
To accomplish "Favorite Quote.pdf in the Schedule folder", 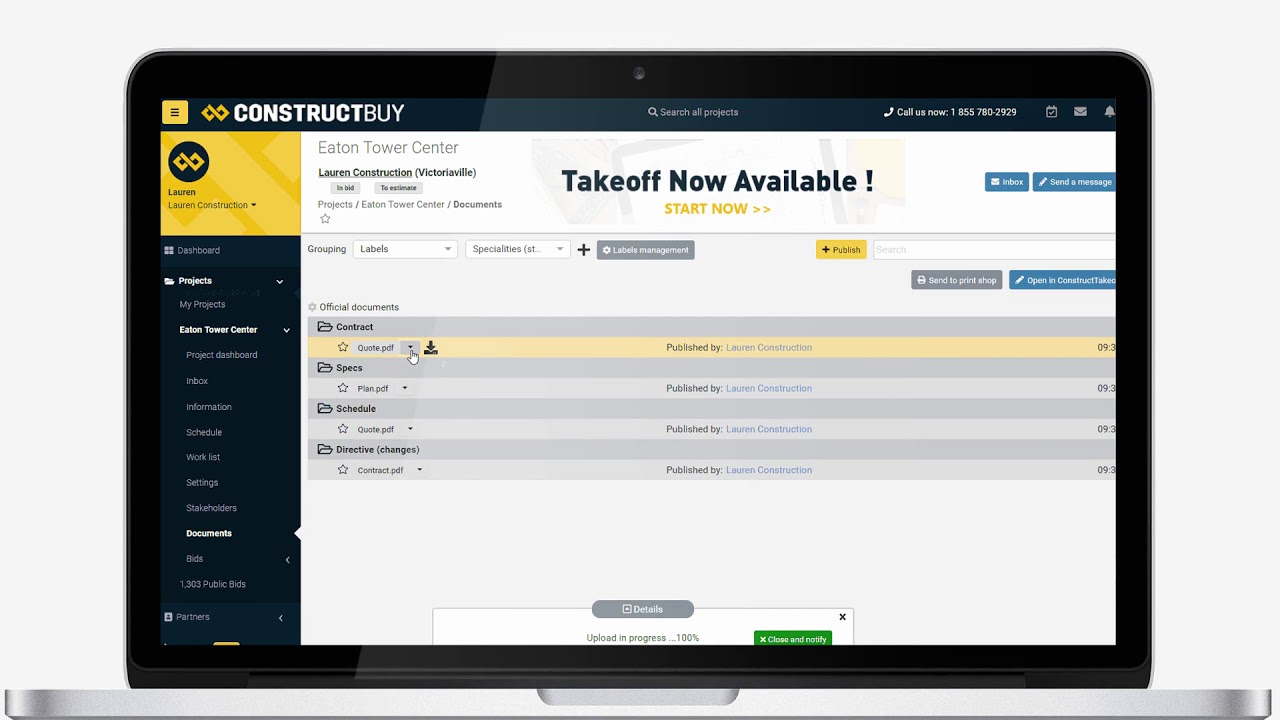I will (343, 429).
